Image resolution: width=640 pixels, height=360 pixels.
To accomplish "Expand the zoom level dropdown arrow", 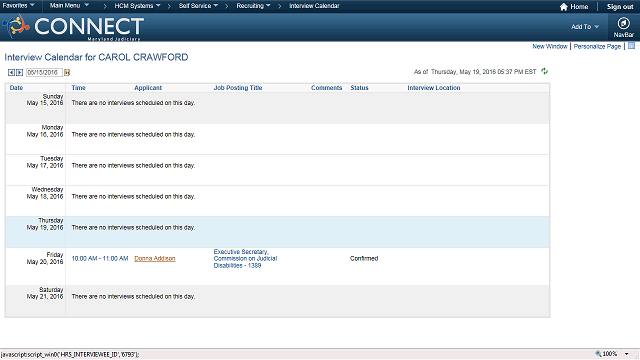I will [627, 354].
